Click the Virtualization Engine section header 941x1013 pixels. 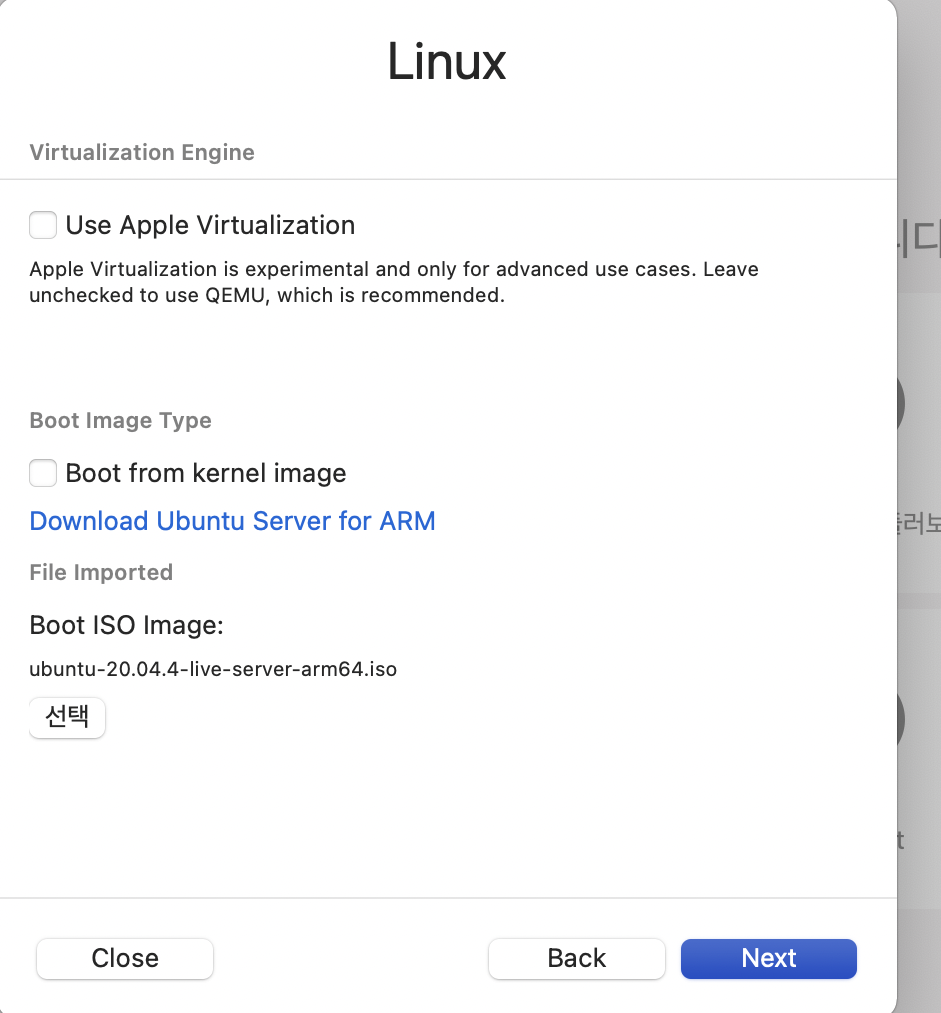(142, 152)
